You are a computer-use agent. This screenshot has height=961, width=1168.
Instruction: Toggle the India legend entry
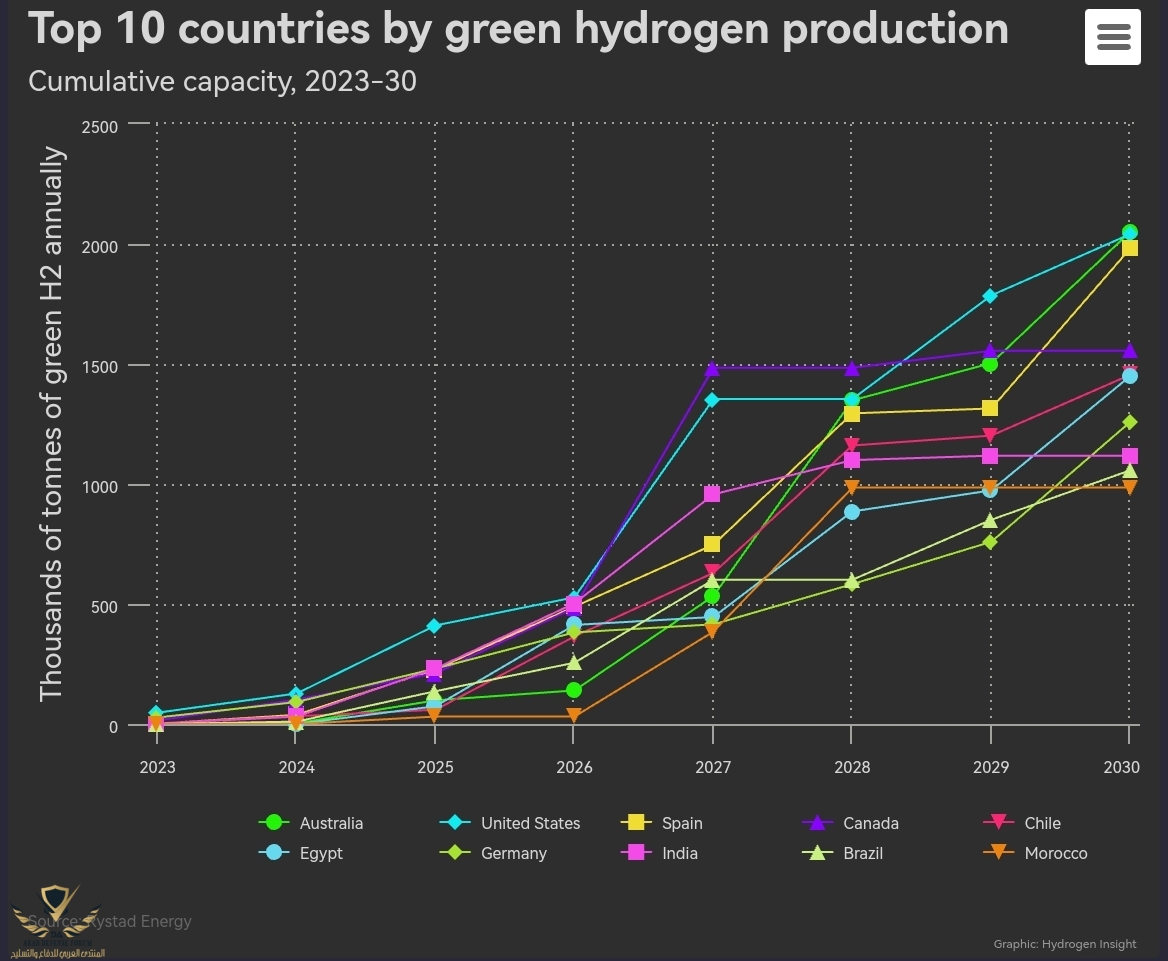pyautogui.click(x=659, y=852)
